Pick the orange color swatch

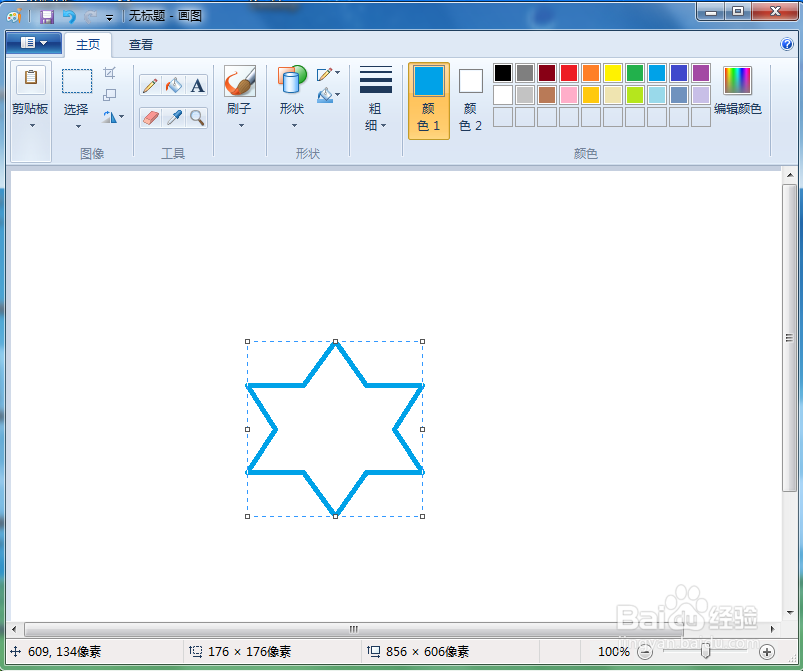591,73
